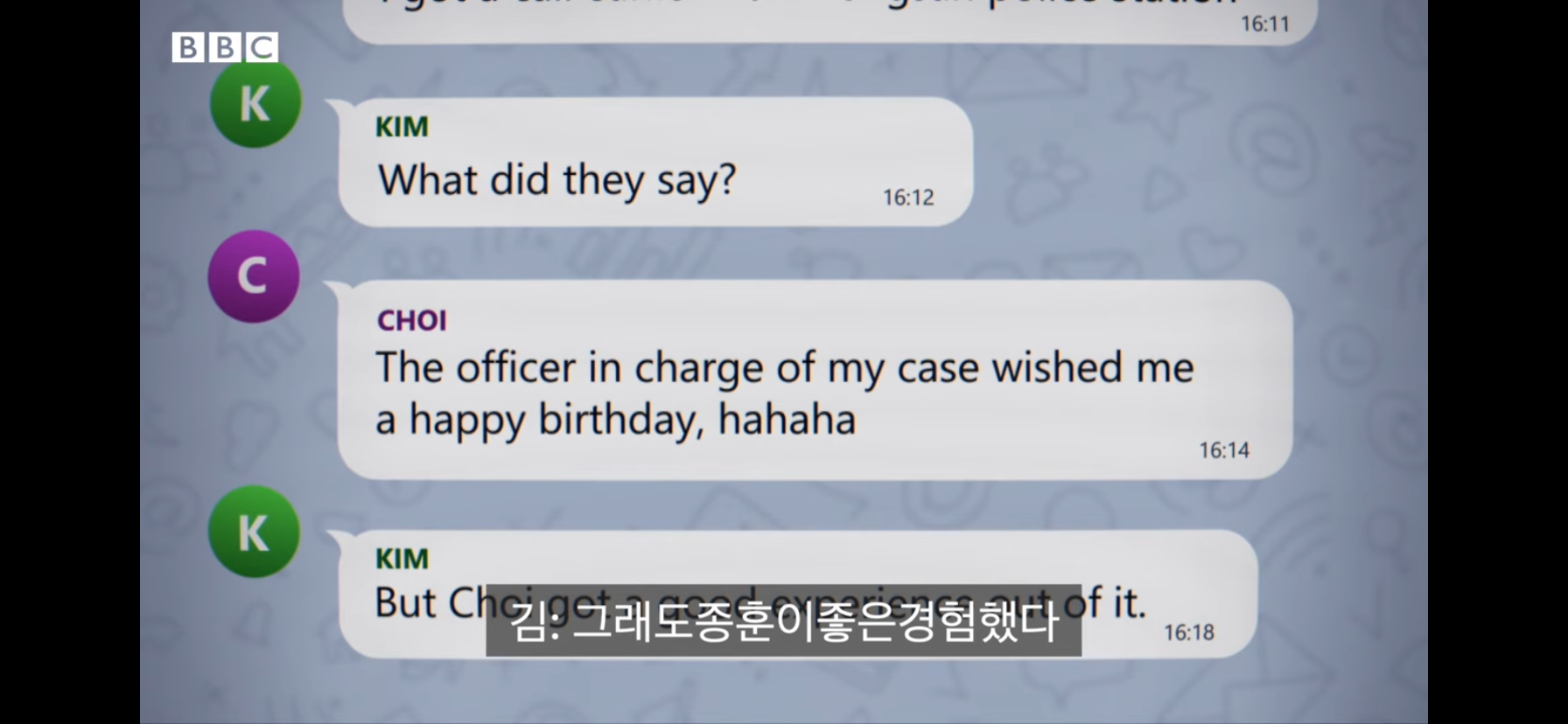The image size is (1568, 724).
Task: Click the KIM name in the last message
Action: click(x=402, y=559)
